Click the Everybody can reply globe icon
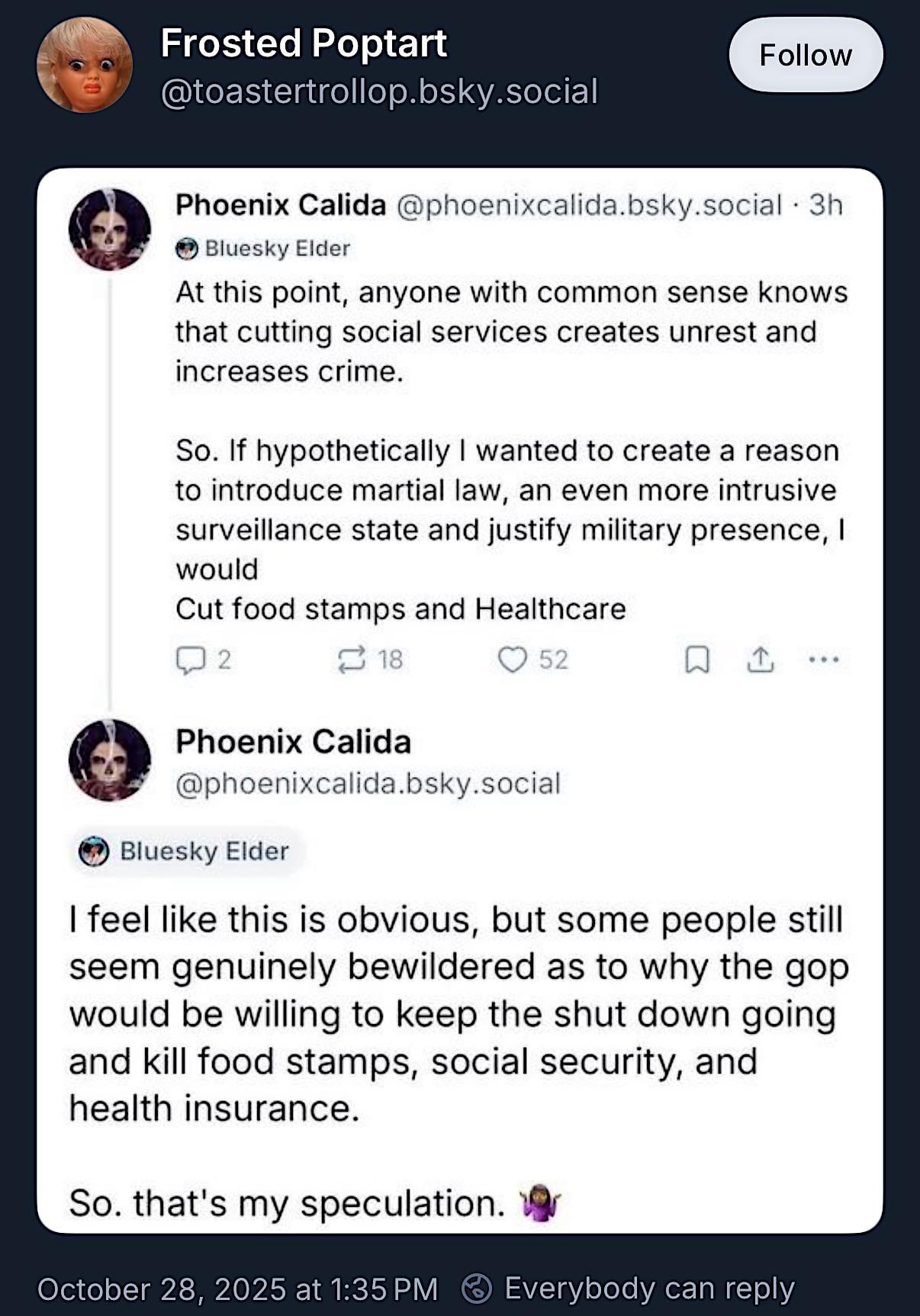 477,1289
